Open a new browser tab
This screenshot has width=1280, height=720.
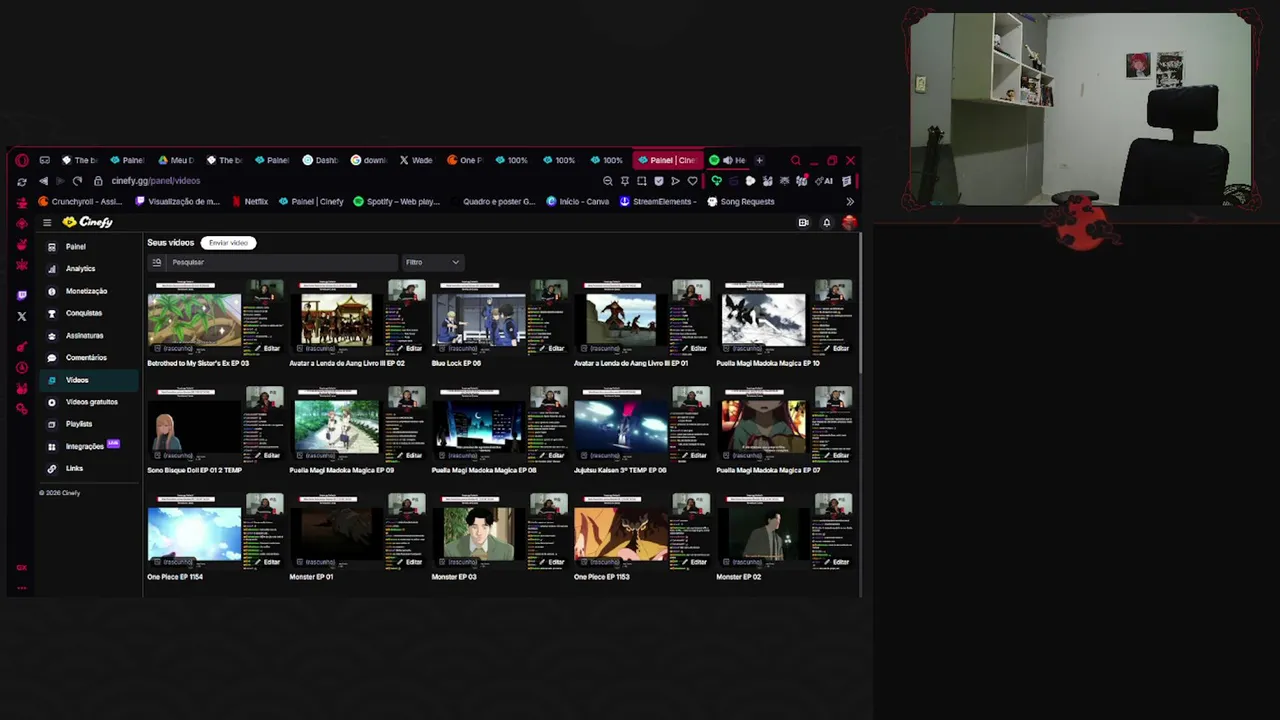(759, 160)
